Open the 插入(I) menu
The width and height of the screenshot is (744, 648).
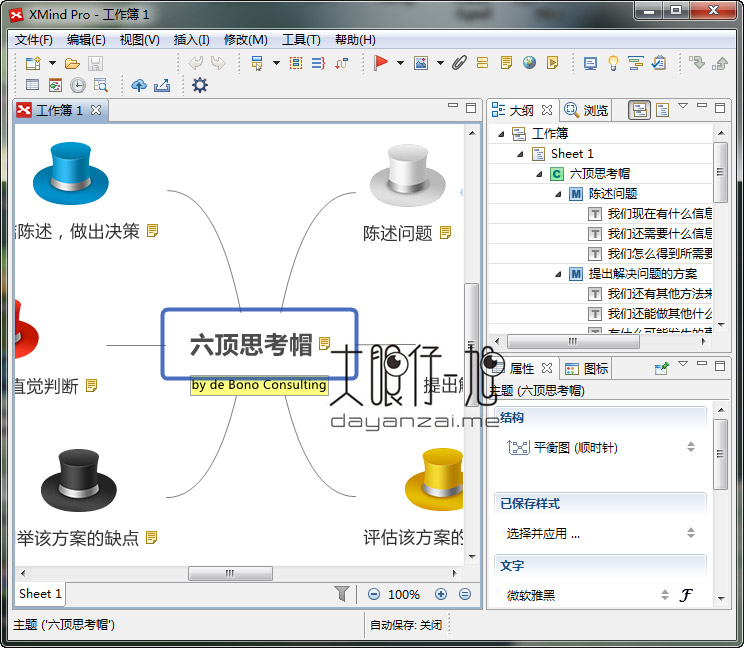[192, 40]
